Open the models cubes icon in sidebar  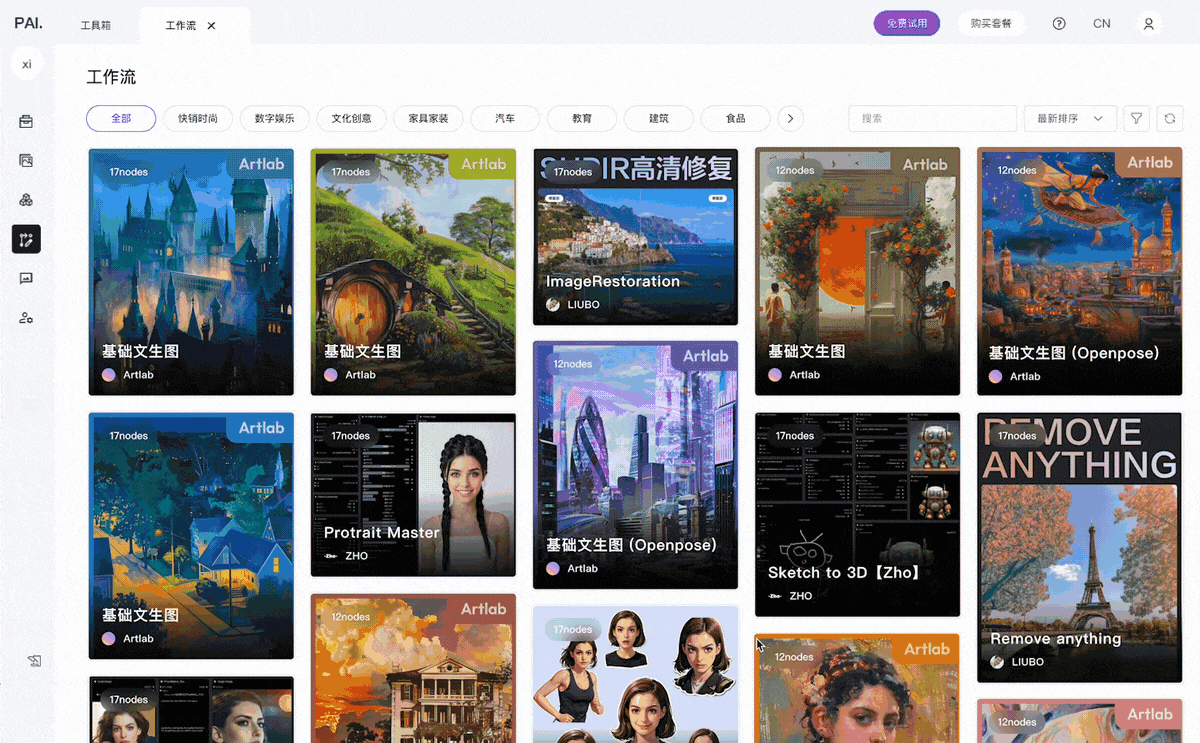click(x=26, y=200)
